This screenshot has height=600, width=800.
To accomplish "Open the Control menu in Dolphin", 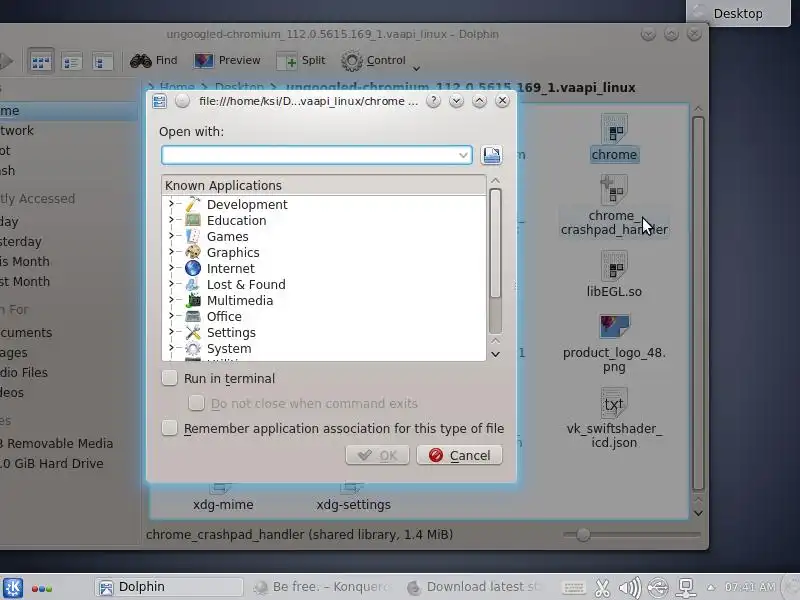I will (380, 61).
